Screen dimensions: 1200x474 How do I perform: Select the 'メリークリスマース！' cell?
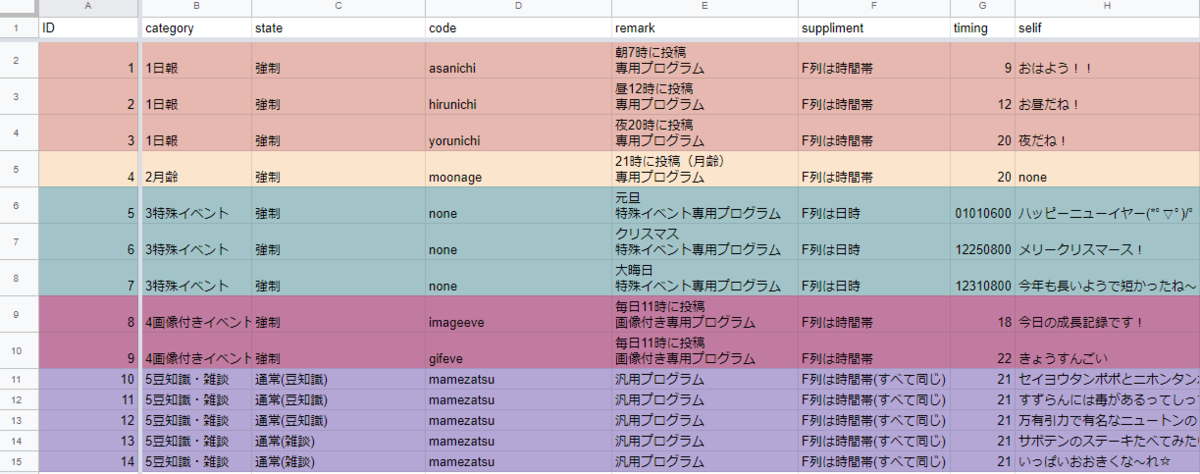(x=1082, y=250)
